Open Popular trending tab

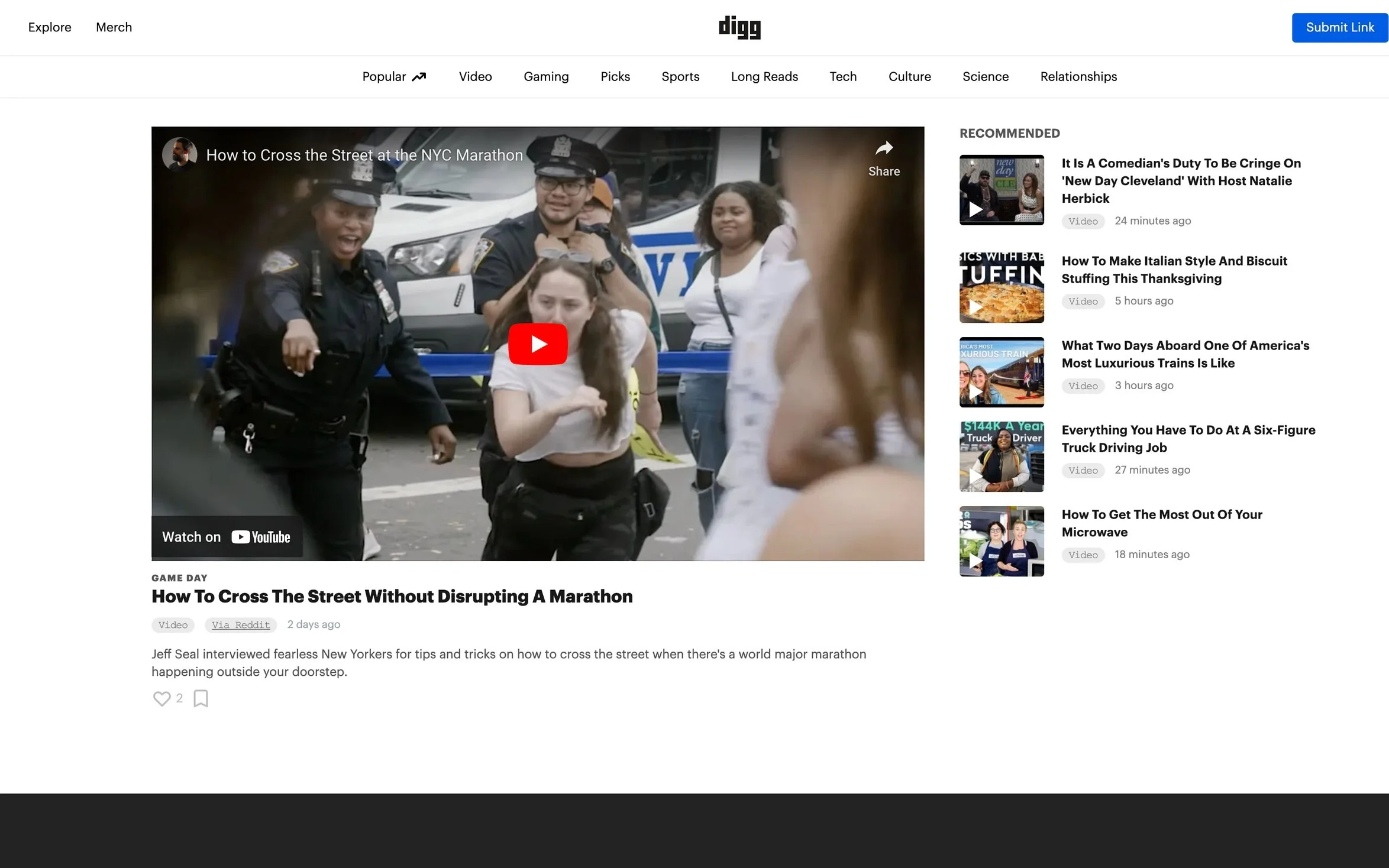394,77
